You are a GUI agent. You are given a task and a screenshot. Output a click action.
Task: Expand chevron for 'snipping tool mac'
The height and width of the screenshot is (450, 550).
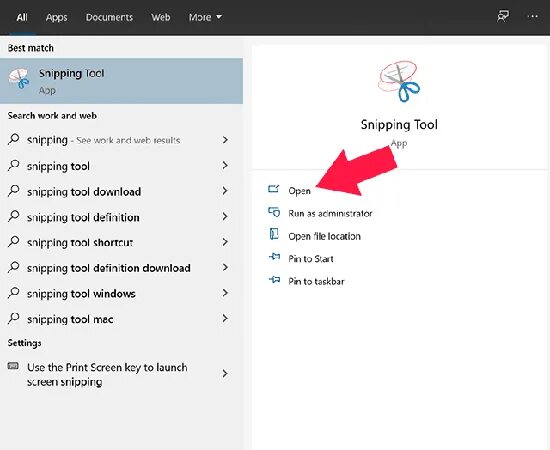(225, 318)
